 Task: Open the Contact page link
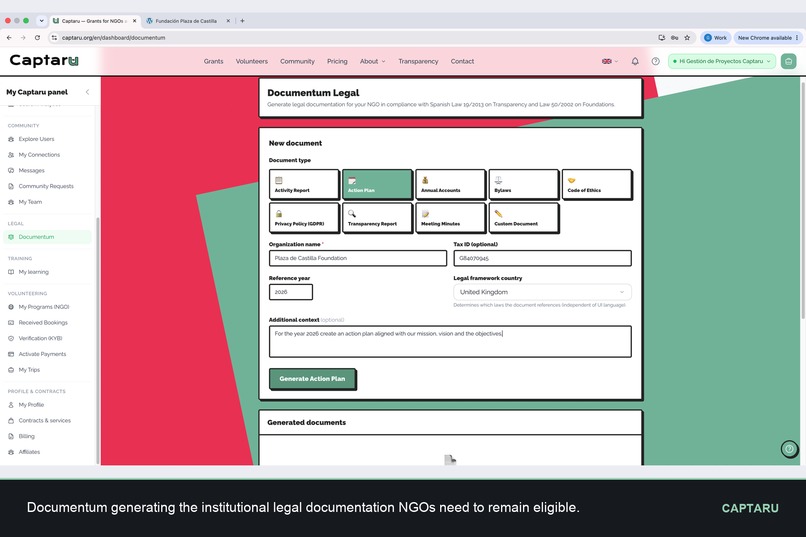coord(462,61)
